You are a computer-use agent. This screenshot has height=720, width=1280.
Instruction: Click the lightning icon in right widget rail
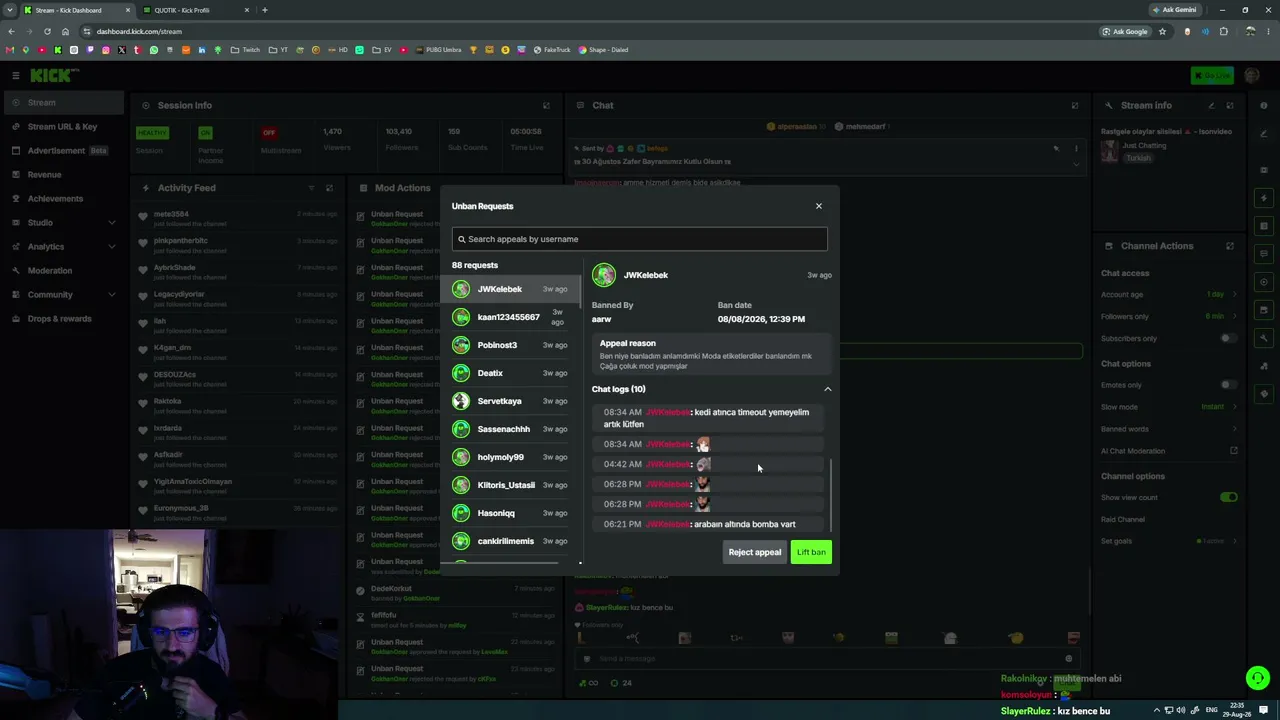pyautogui.click(x=1264, y=198)
